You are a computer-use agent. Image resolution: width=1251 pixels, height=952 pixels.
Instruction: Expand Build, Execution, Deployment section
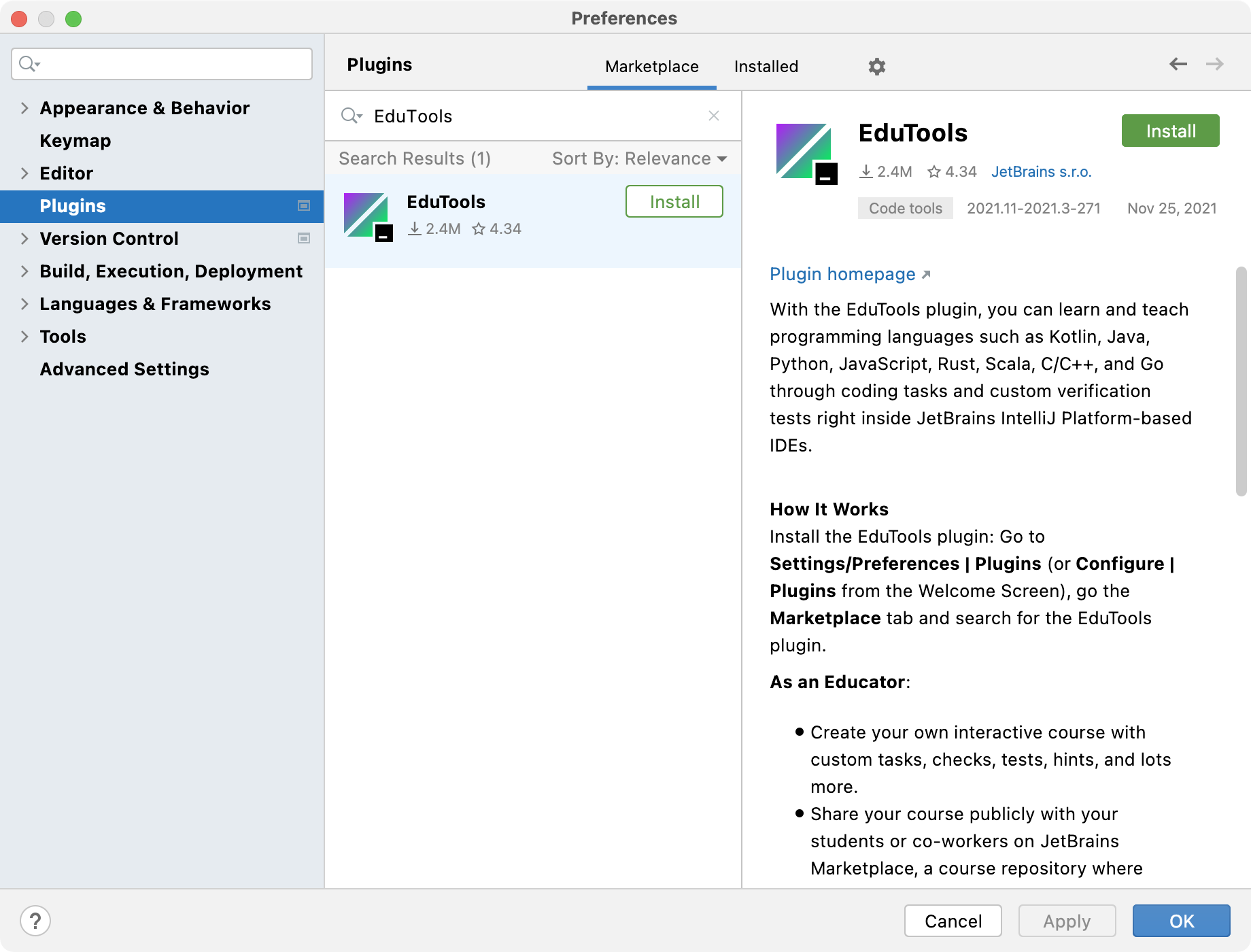(x=24, y=271)
